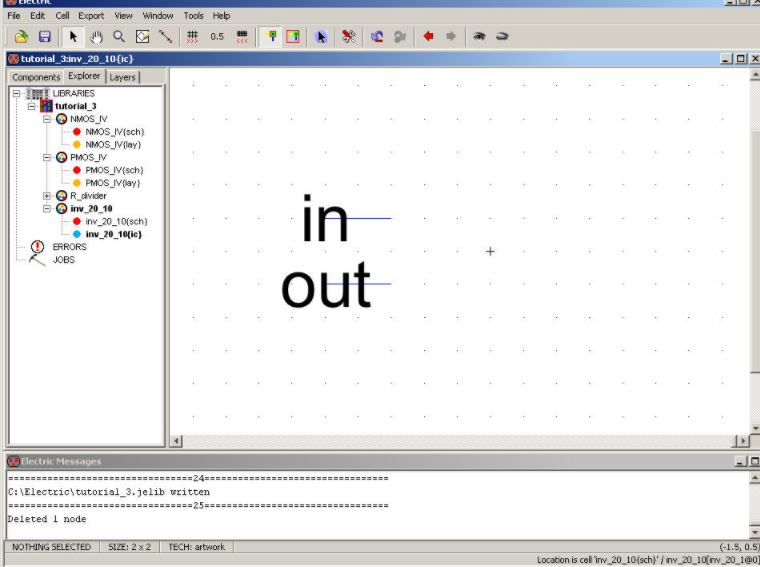Select the Measure ruler tool
The height and width of the screenshot is (567, 760).
[x=165, y=36]
